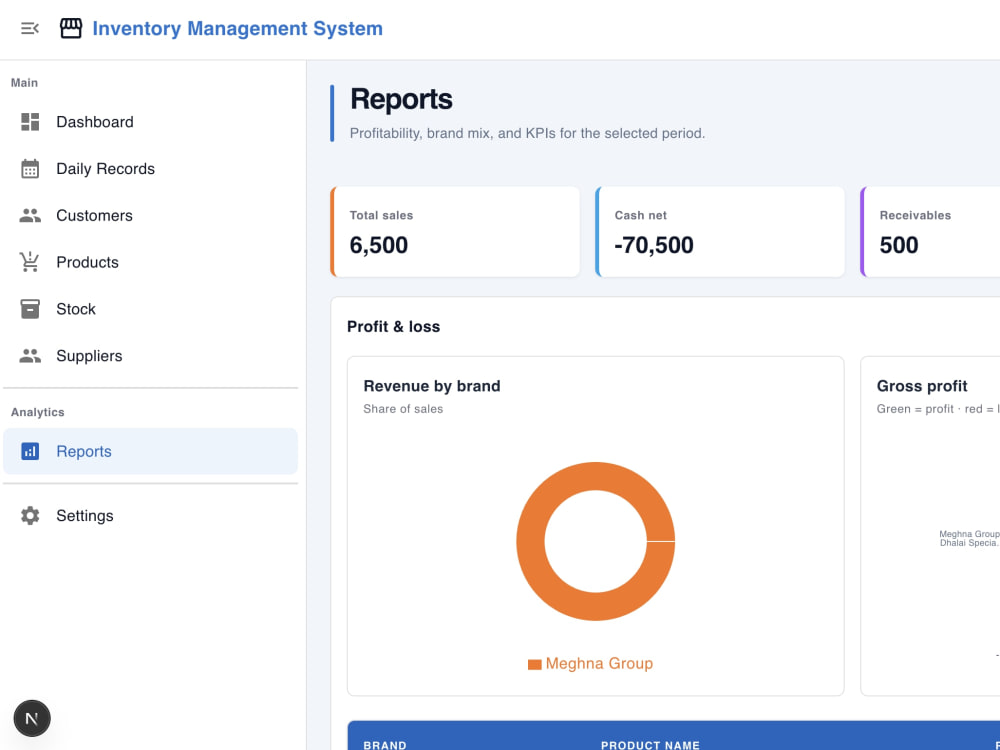Click the Total sales card
The image size is (1000, 750).
tap(455, 232)
